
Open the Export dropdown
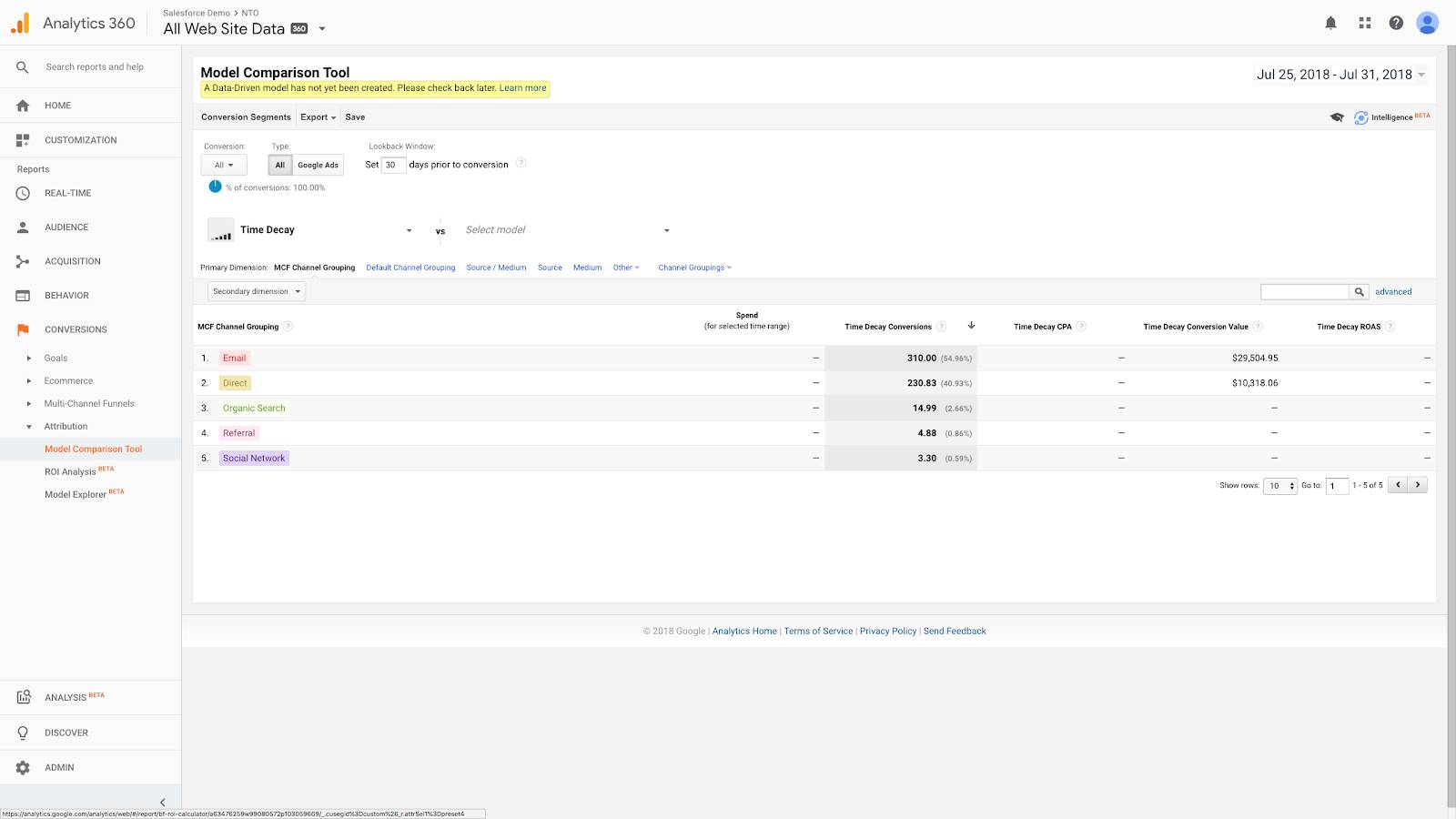pos(318,117)
